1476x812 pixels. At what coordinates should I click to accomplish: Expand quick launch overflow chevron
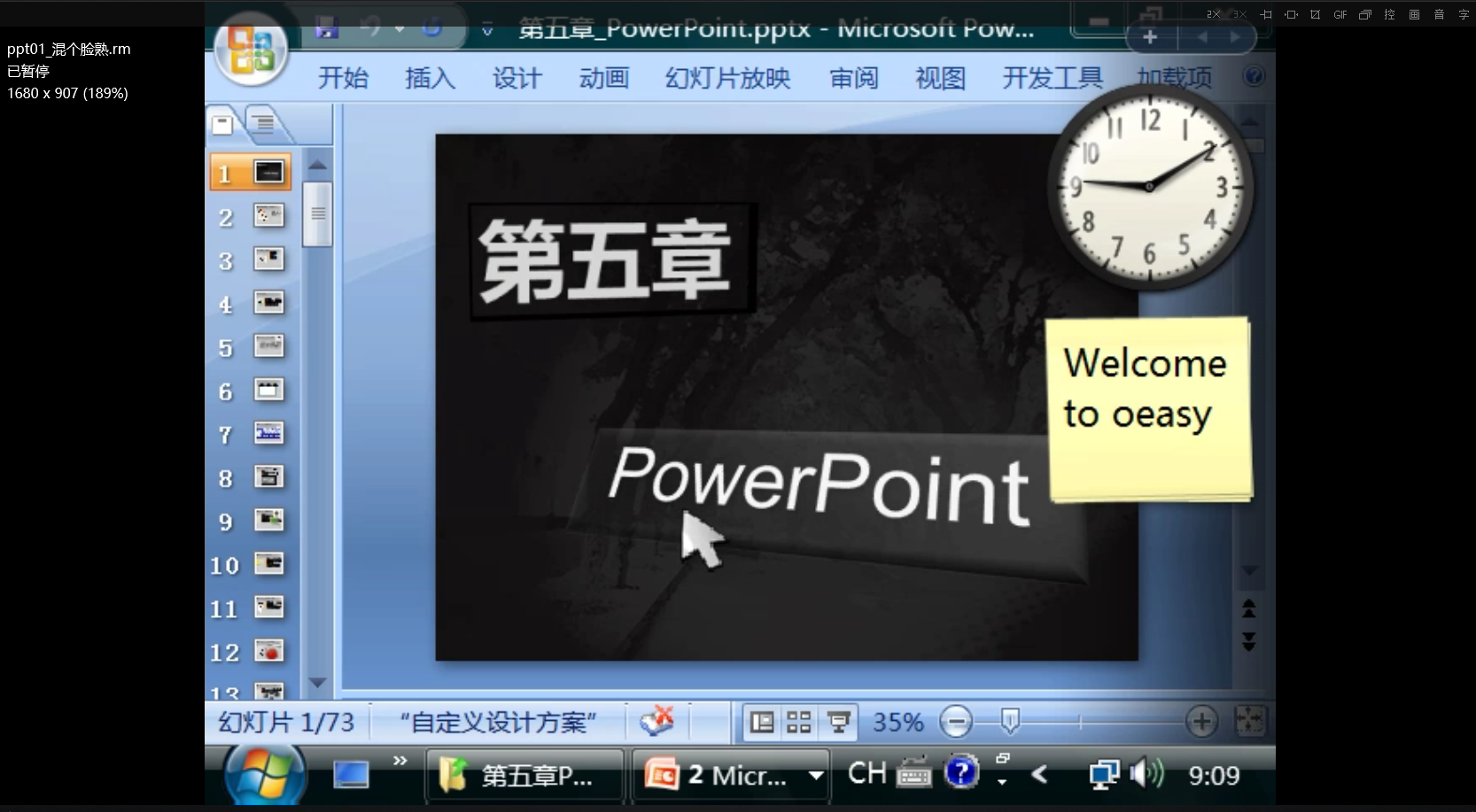400,761
